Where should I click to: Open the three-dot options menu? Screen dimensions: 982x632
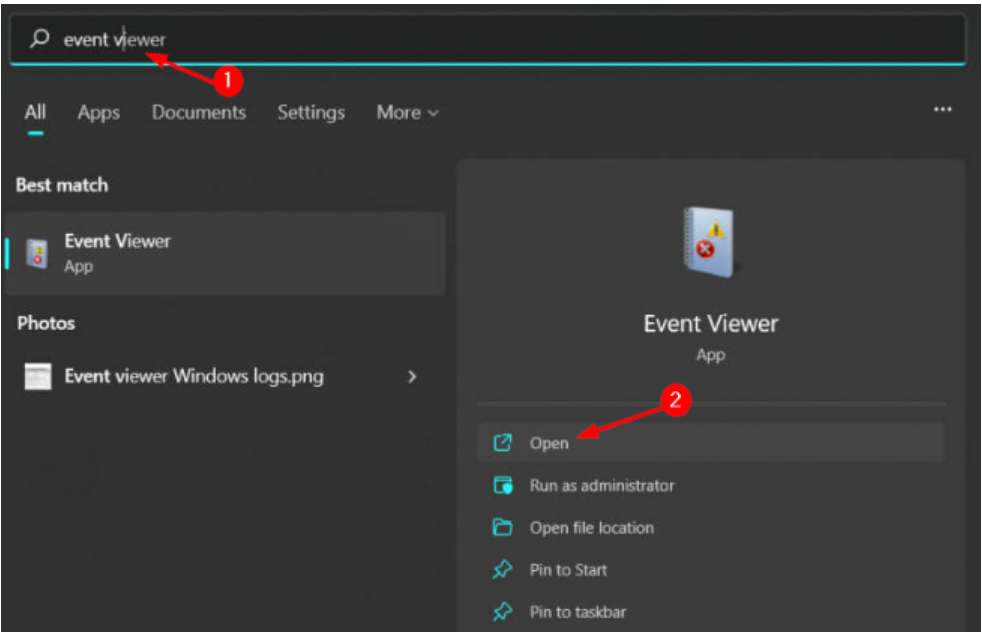click(x=942, y=110)
